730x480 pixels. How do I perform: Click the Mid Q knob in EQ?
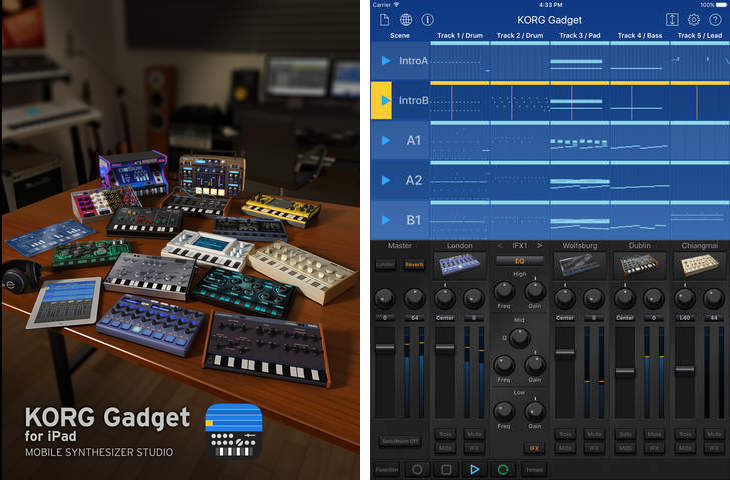(520, 338)
